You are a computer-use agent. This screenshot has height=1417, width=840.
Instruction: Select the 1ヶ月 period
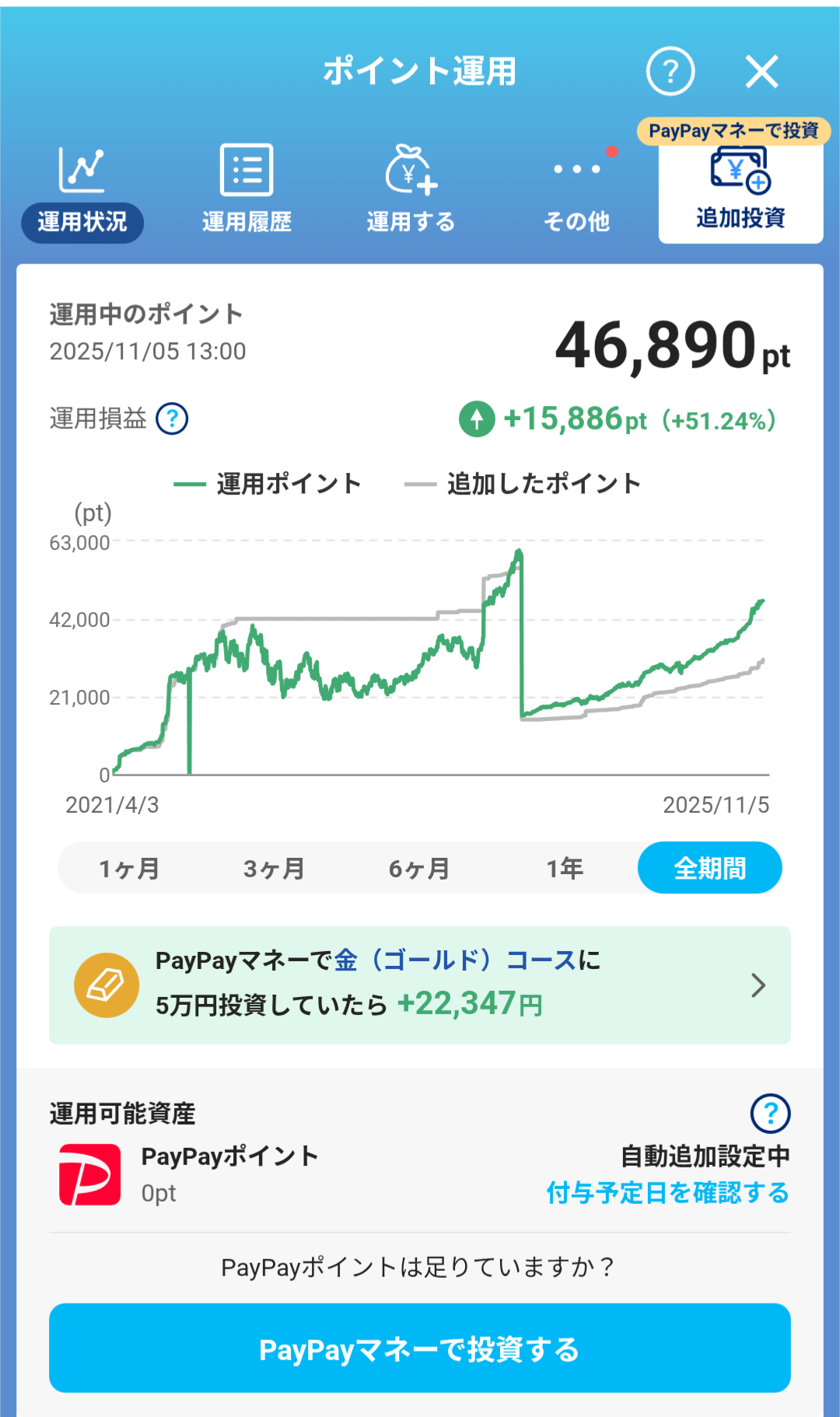tap(129, 868)
